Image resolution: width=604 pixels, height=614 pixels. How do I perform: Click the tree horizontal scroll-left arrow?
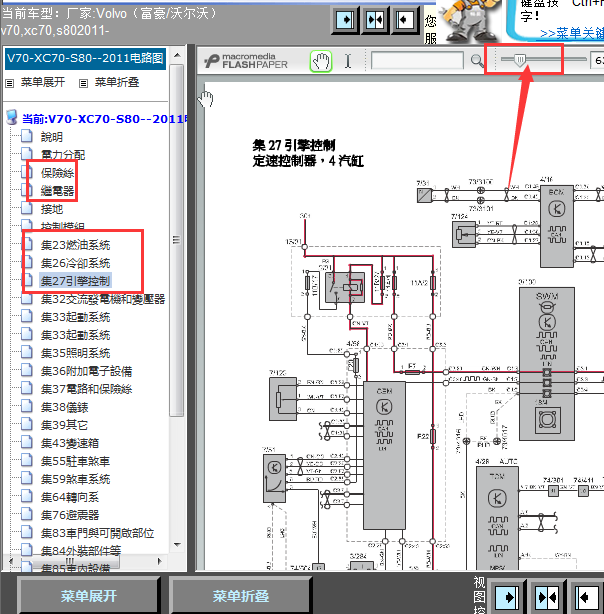11,561
